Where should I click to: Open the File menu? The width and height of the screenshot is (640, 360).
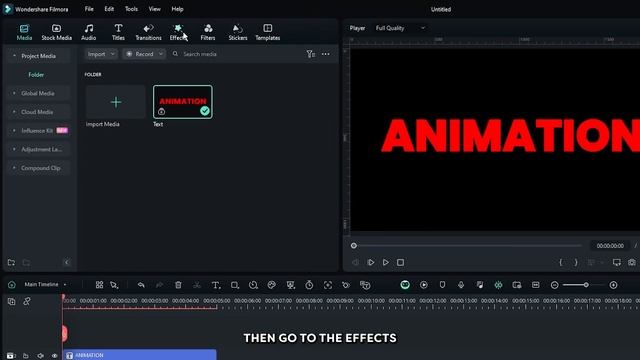pos(89,9)
